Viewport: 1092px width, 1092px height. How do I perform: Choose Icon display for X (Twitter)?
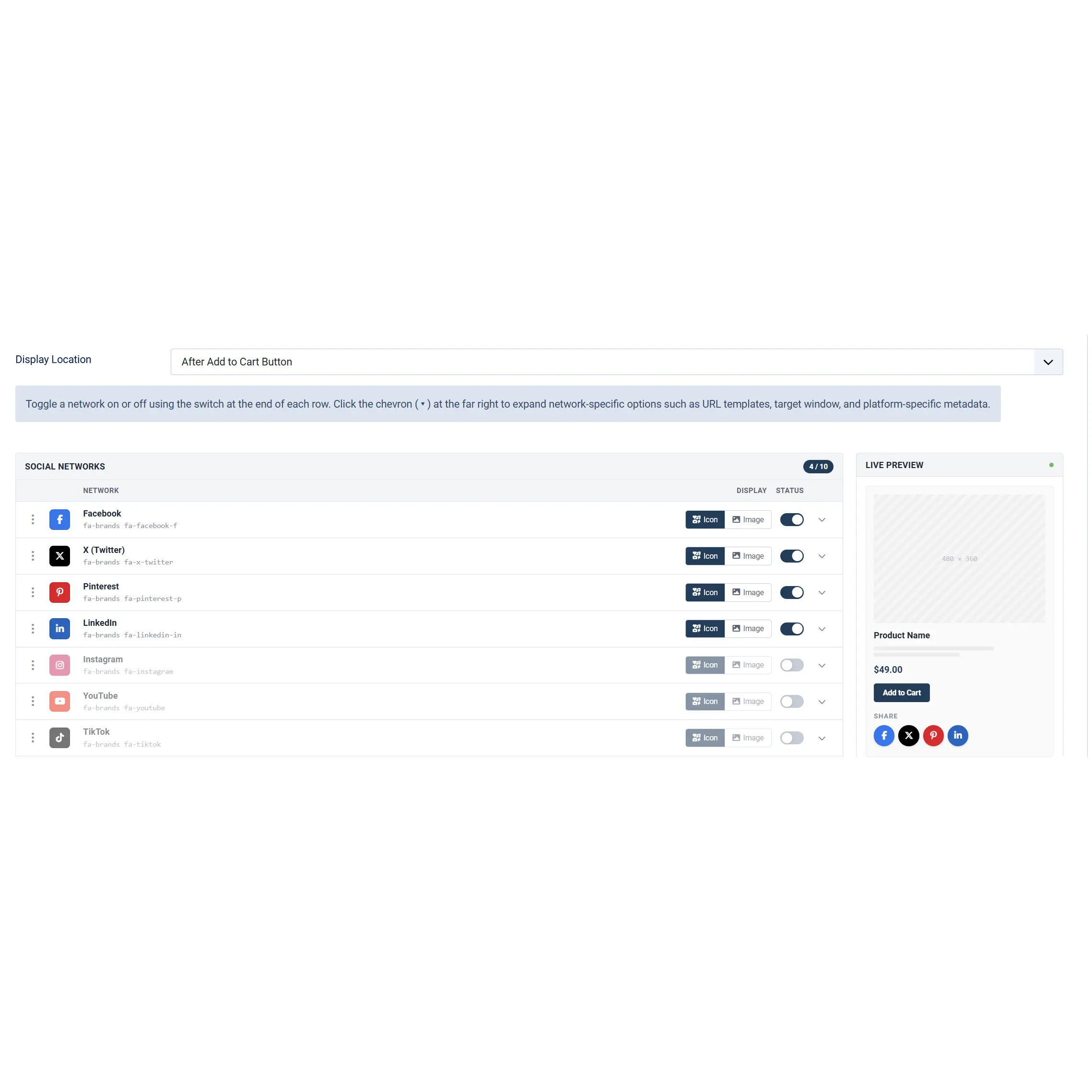coord(705,556)
